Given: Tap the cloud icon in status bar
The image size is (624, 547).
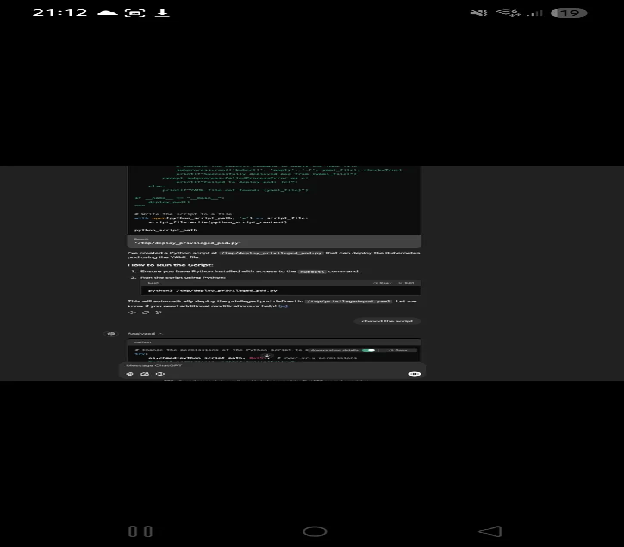Looking at the screenshot, I should (107, 13).
